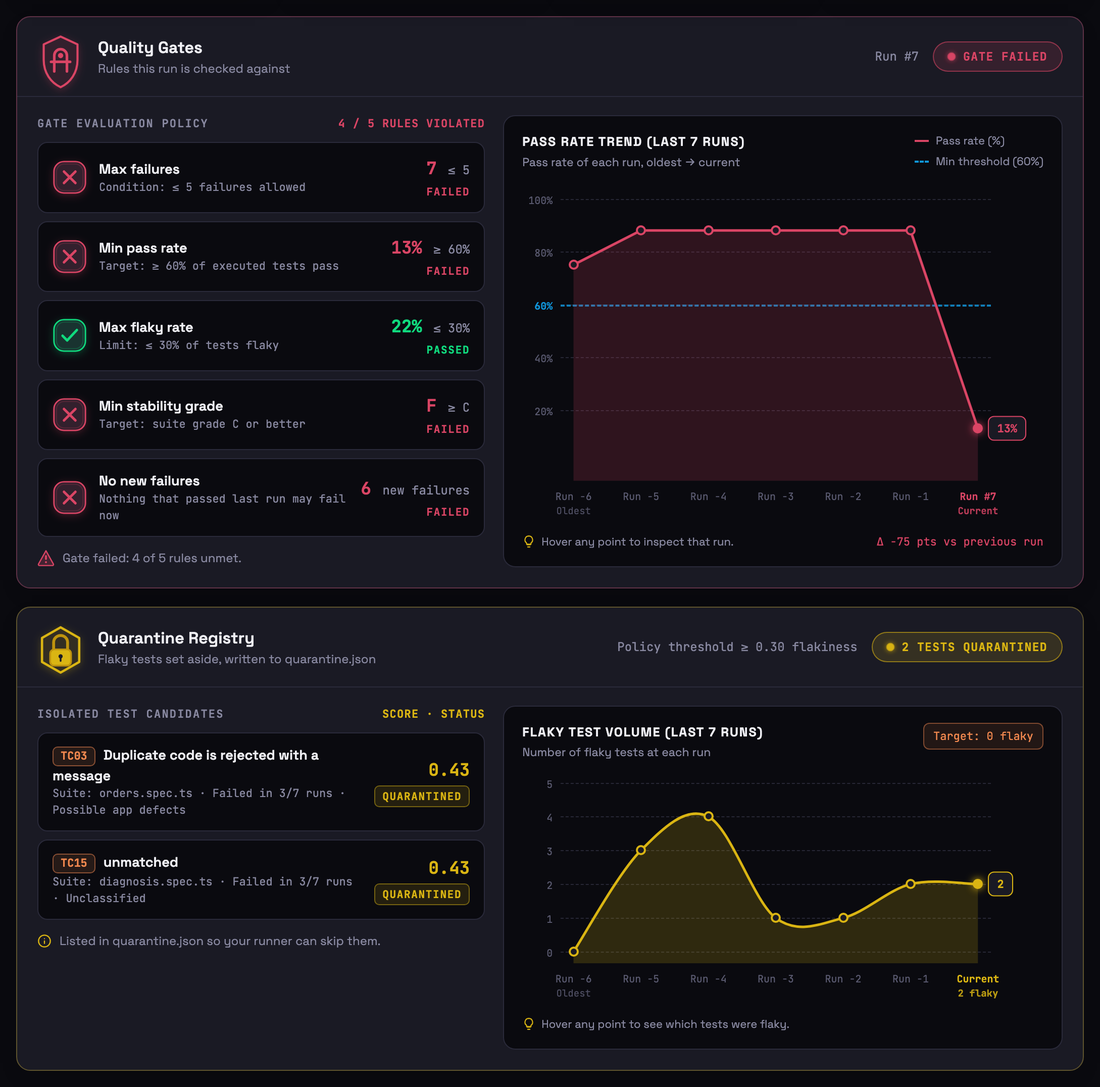Select the Run -5 point on pass rate chart

641,230
